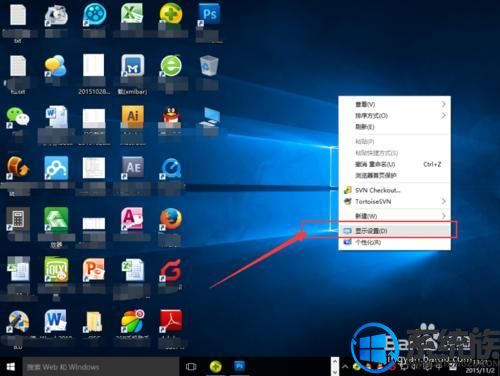Image resolution: width=500 pixels, height=376 pixels.
Task: Select the calculator desktop icon
Action: [x=18, y=219]
